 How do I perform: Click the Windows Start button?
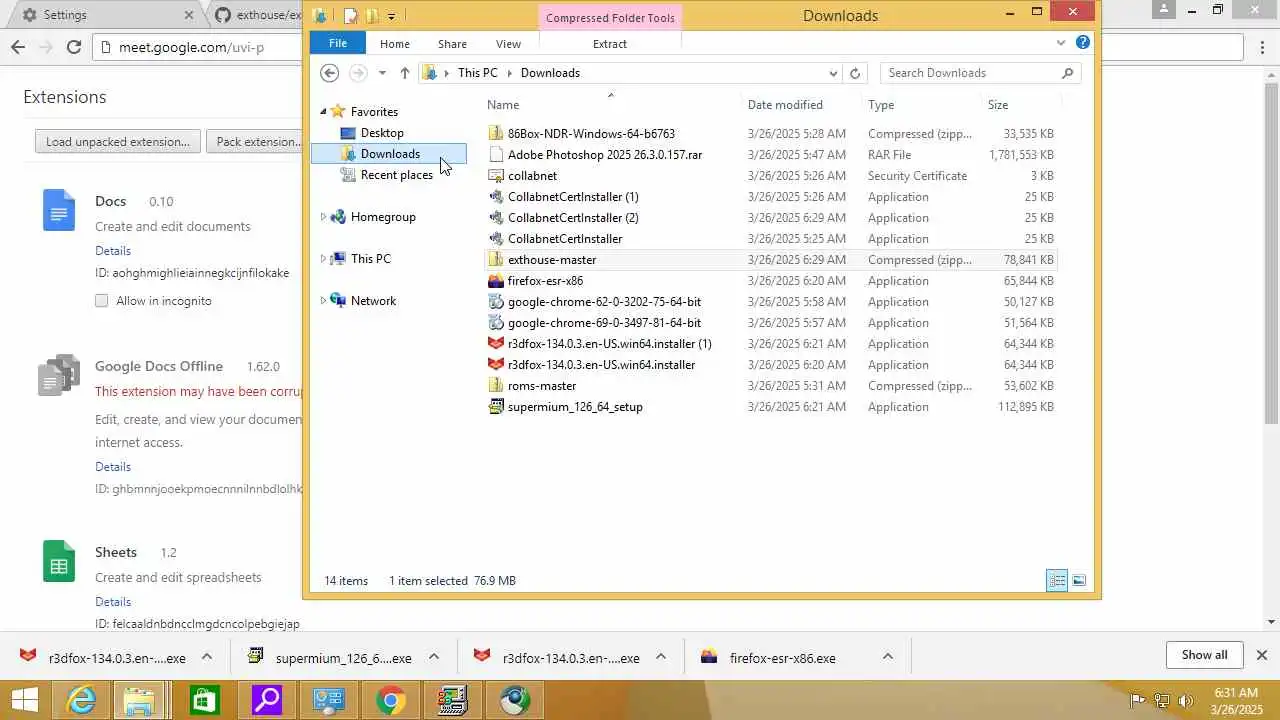[x=24, y=700]
